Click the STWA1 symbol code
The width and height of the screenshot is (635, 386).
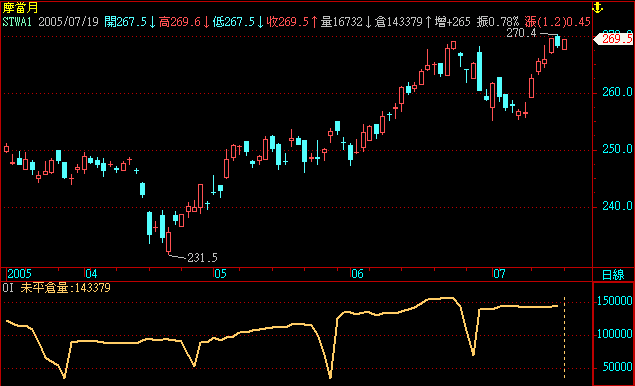(17, 22)
